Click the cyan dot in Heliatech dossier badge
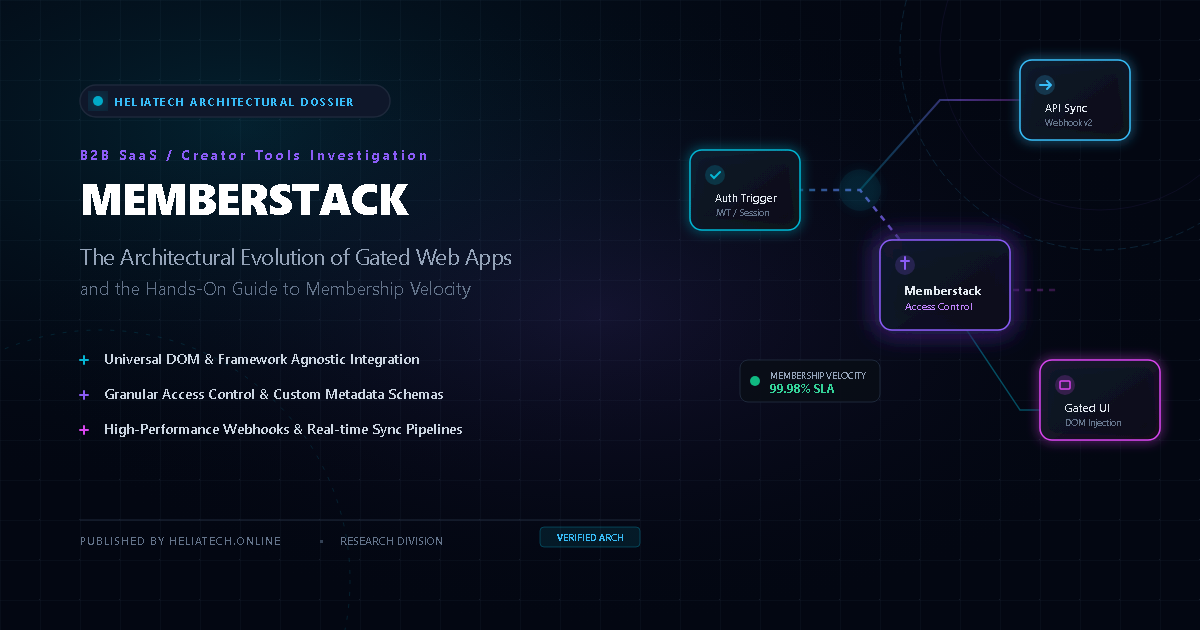Screen dimensions: 1200x630 tap(98, 101)
